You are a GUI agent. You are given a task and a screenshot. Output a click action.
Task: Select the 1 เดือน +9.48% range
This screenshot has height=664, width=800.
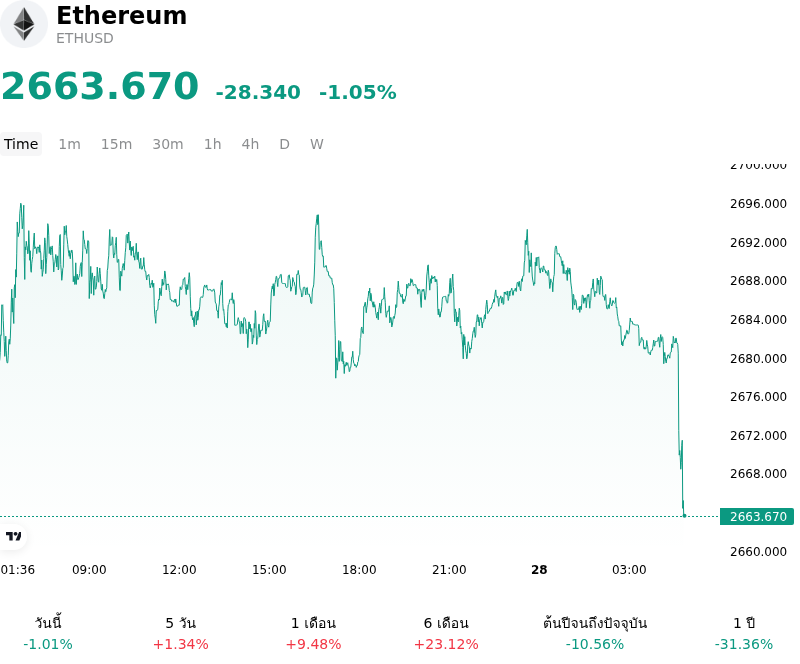(313, 633)
